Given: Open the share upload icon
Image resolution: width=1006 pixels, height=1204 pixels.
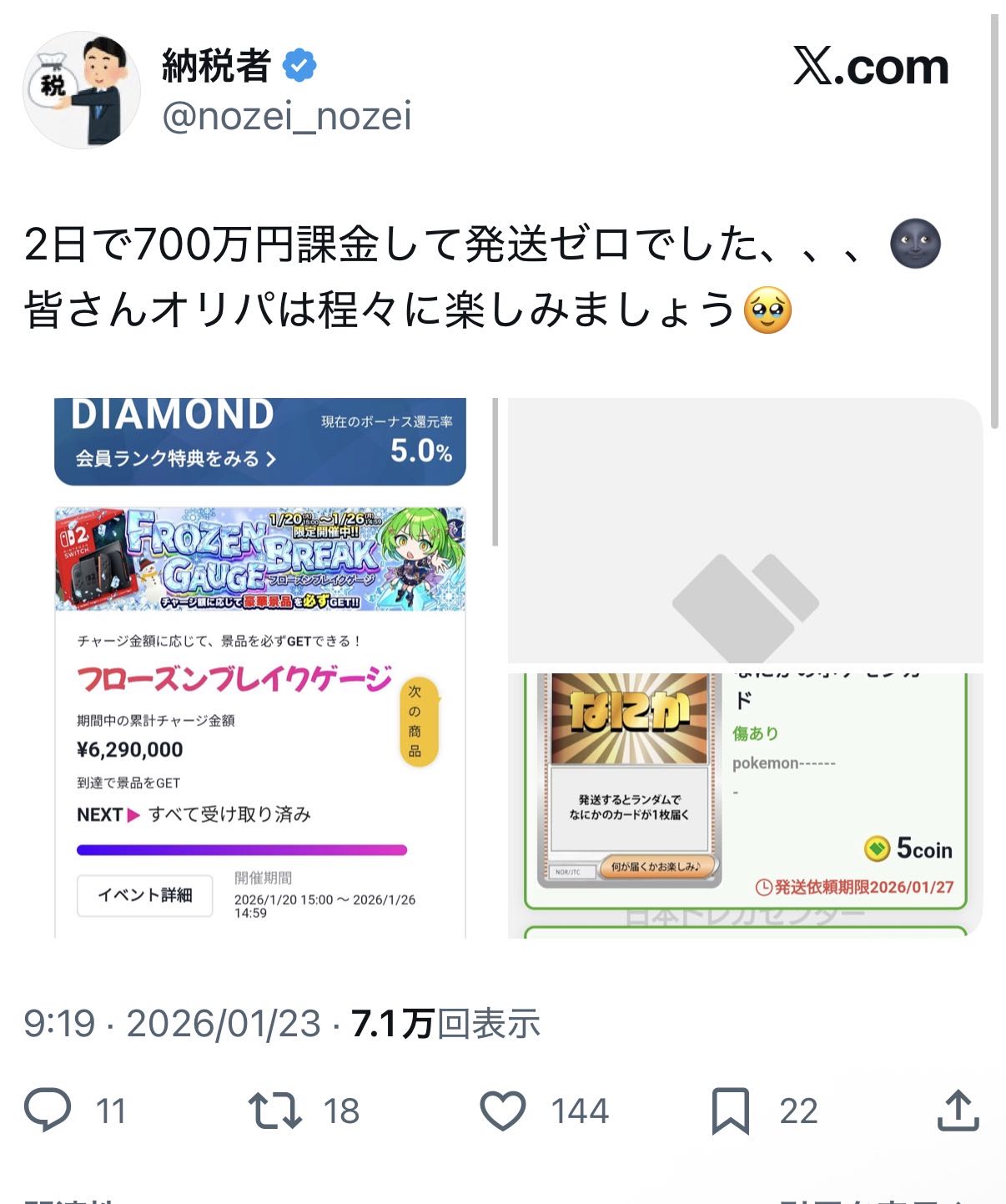Looking at the screenshot, I should pos(958,1111).
